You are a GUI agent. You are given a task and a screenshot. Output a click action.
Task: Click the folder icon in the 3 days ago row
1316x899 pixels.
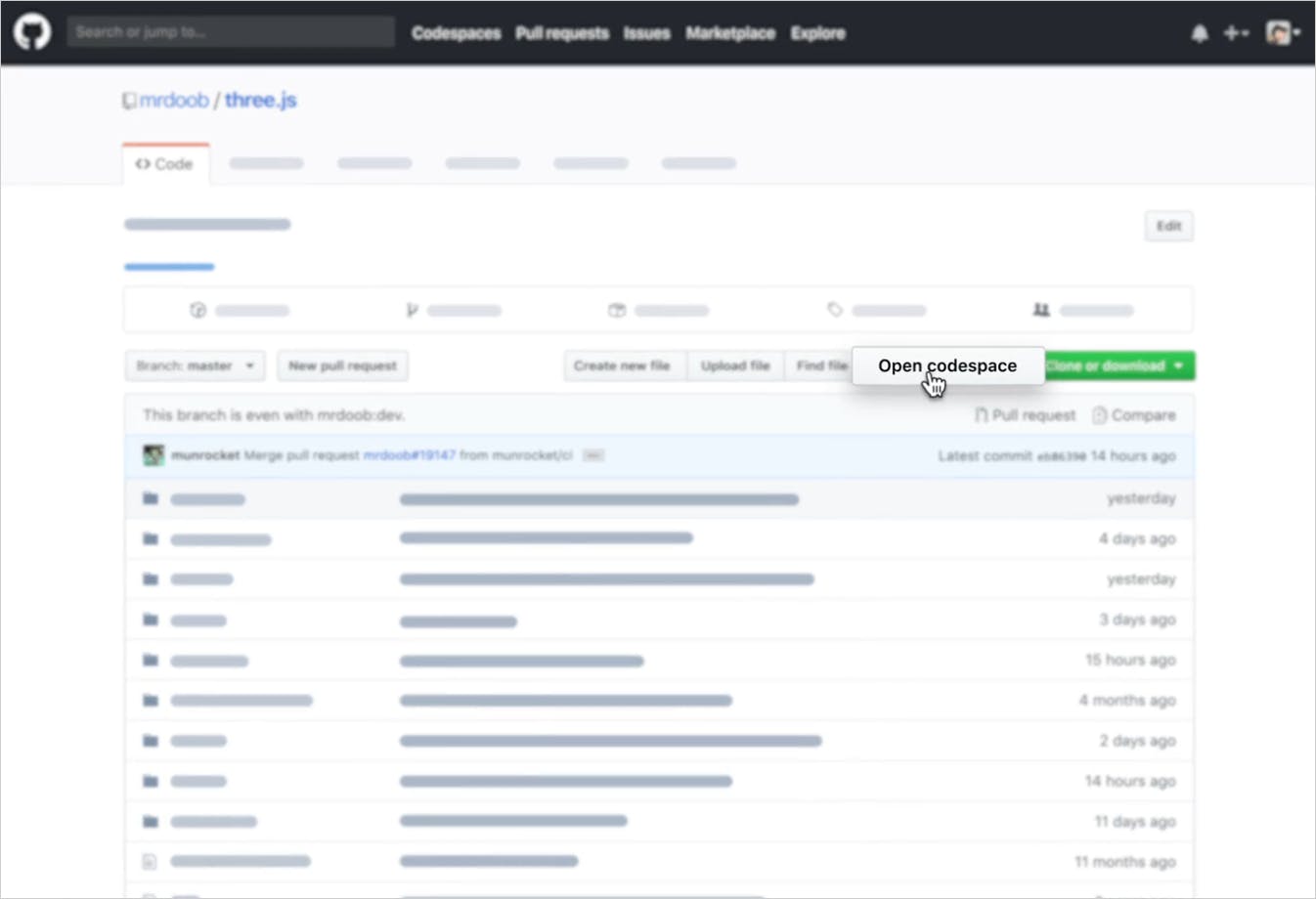point(151,621)
